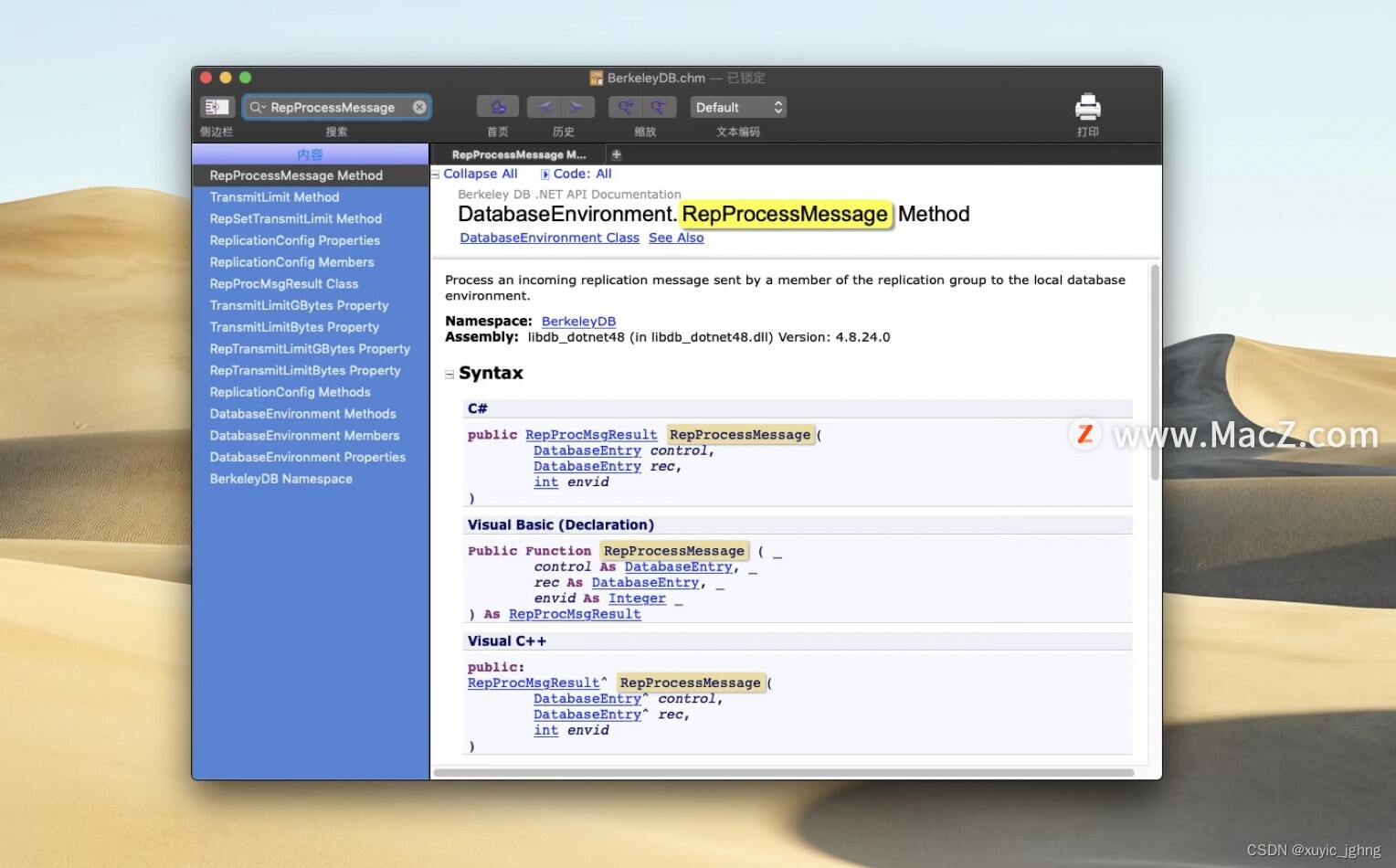Print the document with the 打印 icon
This screenshot has width=1396, height=868.
click(x=1087, y=106)
